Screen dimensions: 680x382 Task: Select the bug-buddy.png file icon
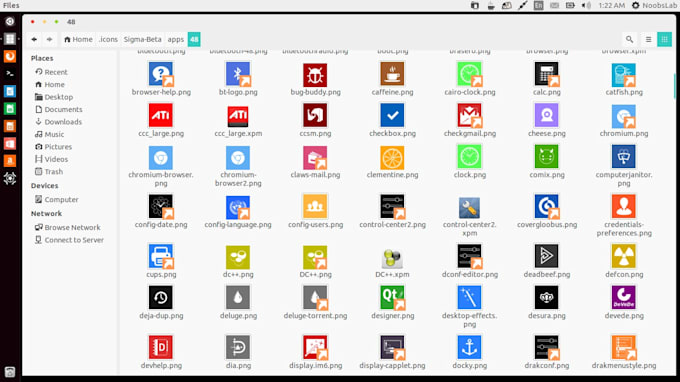[x=315, y=74]
